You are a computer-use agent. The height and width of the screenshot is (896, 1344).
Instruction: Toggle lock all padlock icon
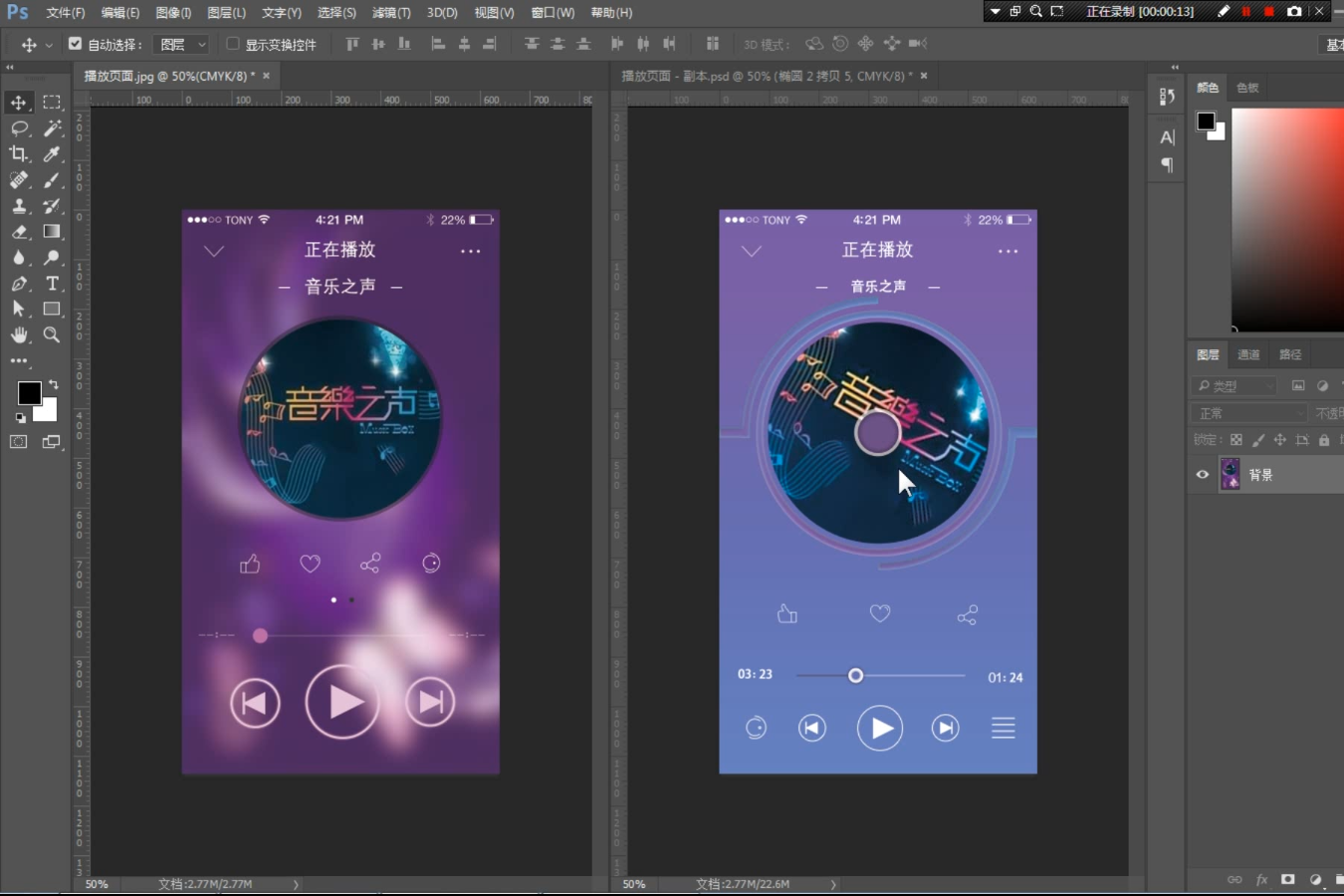[1324, 440]
